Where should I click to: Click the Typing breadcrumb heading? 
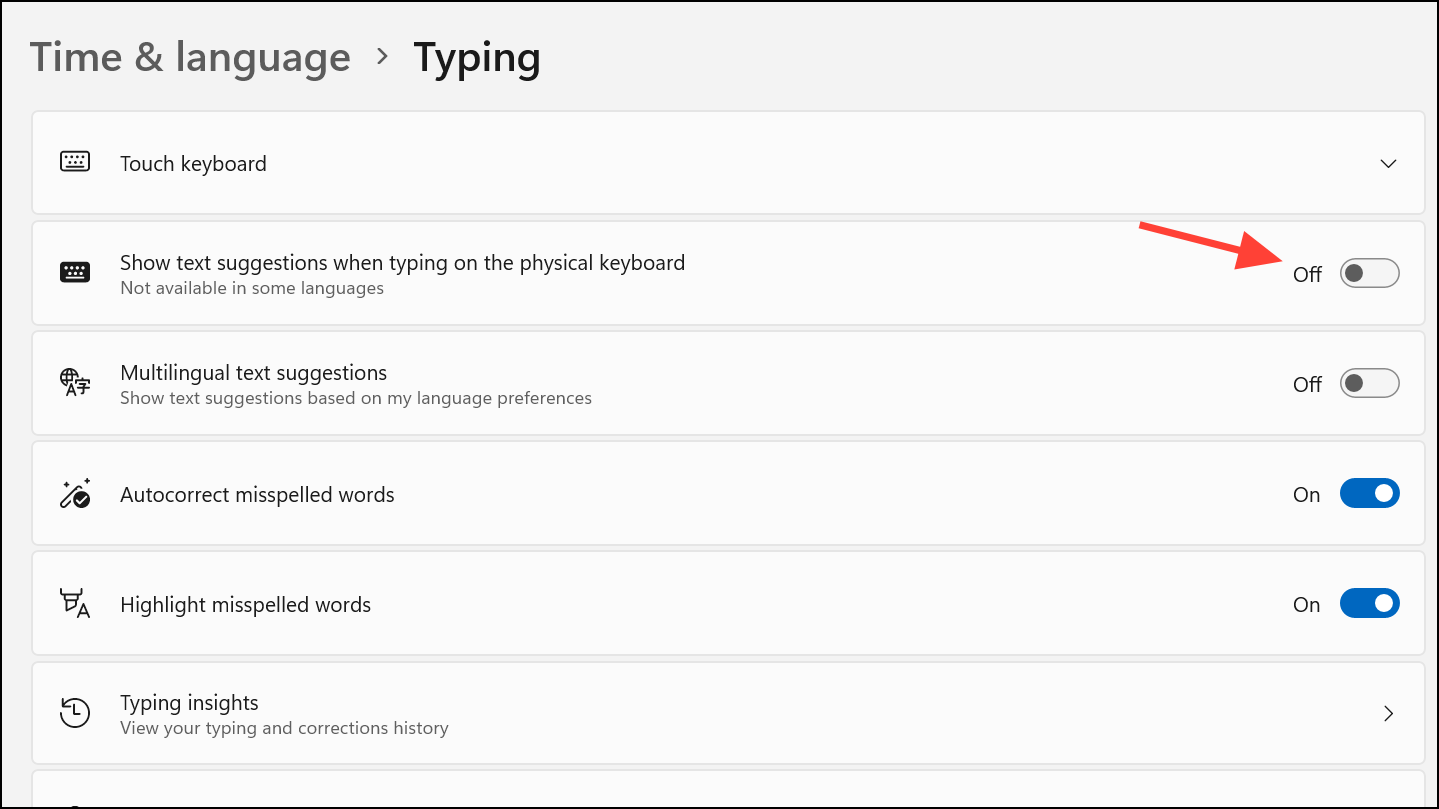point(477,58)
